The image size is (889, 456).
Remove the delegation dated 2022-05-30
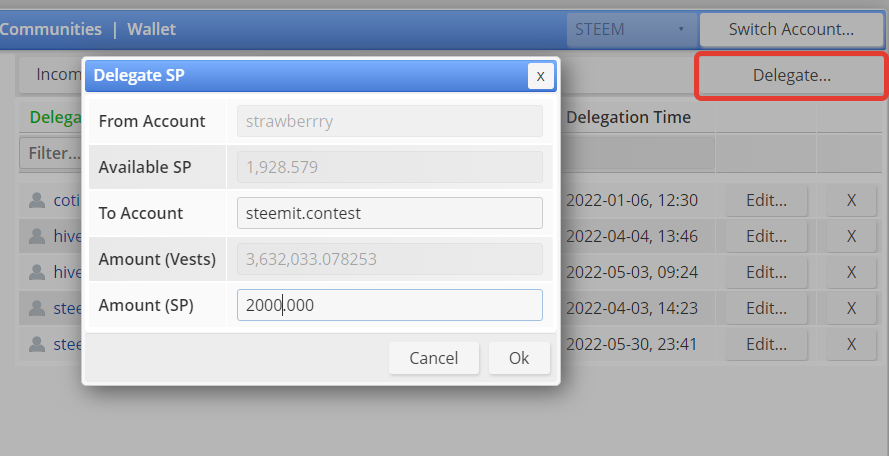[x=851, y=344]
